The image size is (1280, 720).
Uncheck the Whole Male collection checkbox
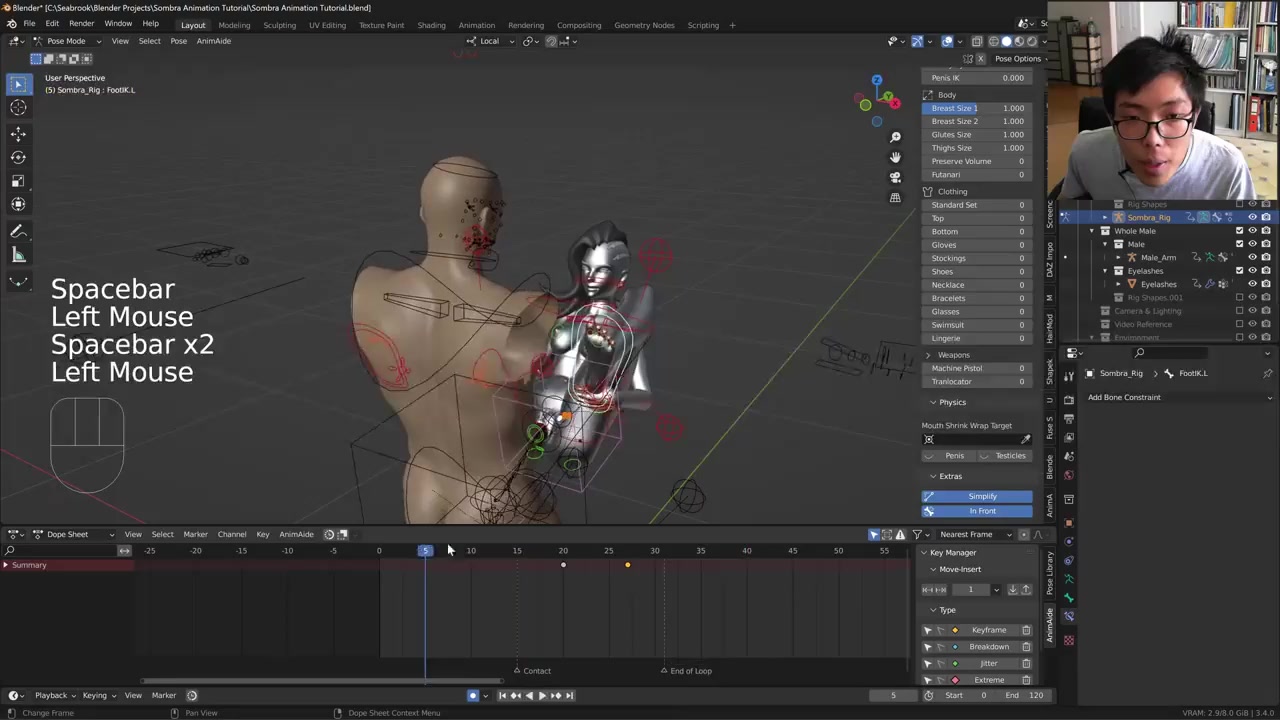(x=1239, y=231)
